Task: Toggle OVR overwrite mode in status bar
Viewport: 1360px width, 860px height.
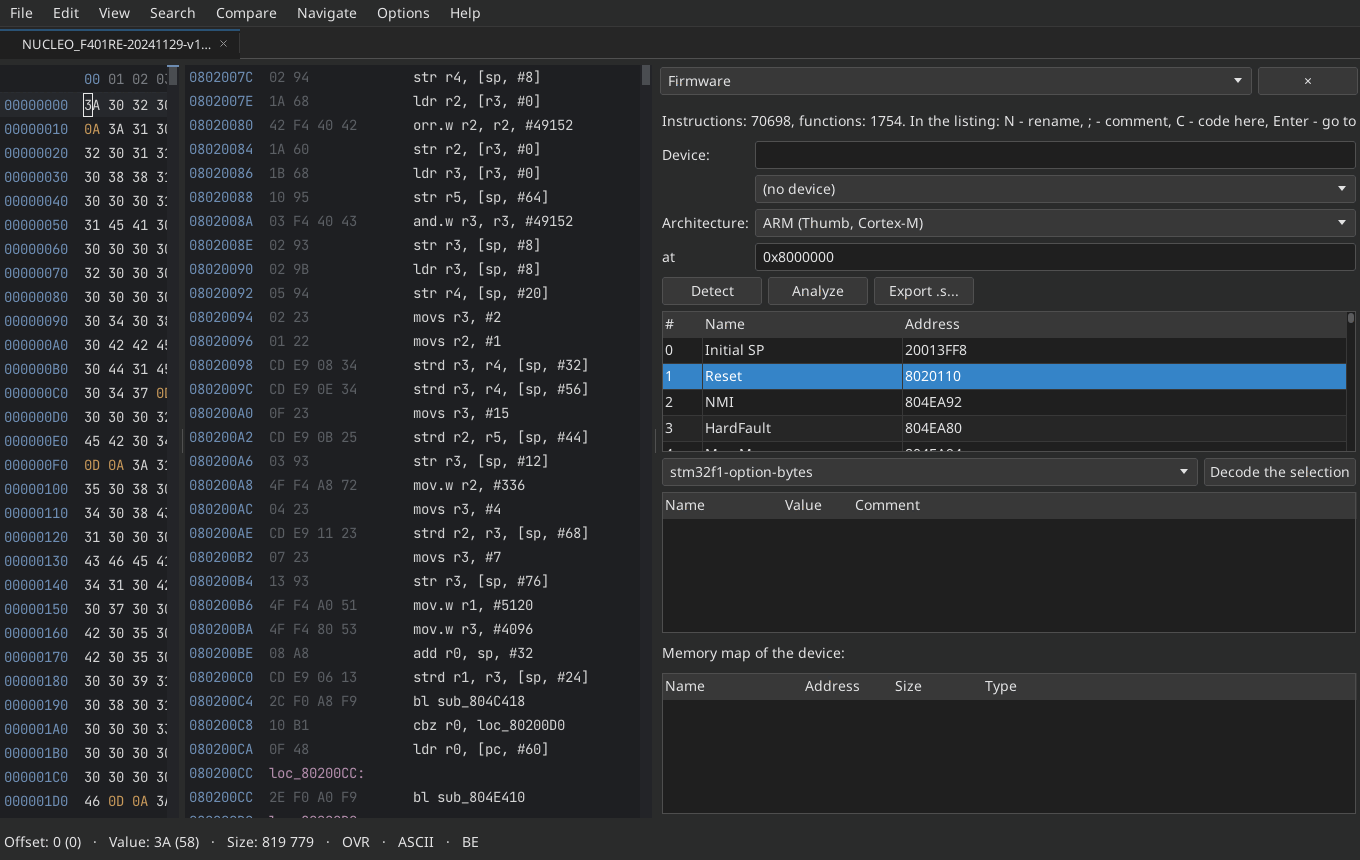Action: 356,842
